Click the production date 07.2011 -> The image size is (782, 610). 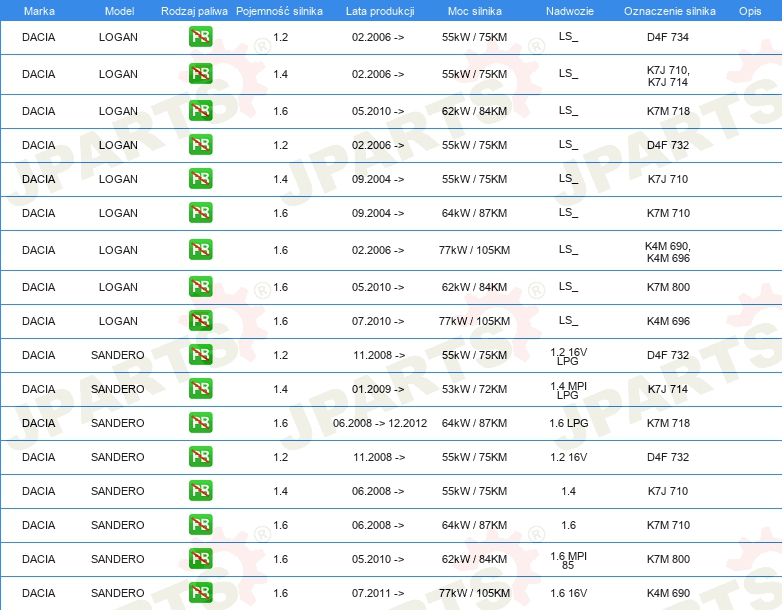pyautogui.click(x=378, y=593)
